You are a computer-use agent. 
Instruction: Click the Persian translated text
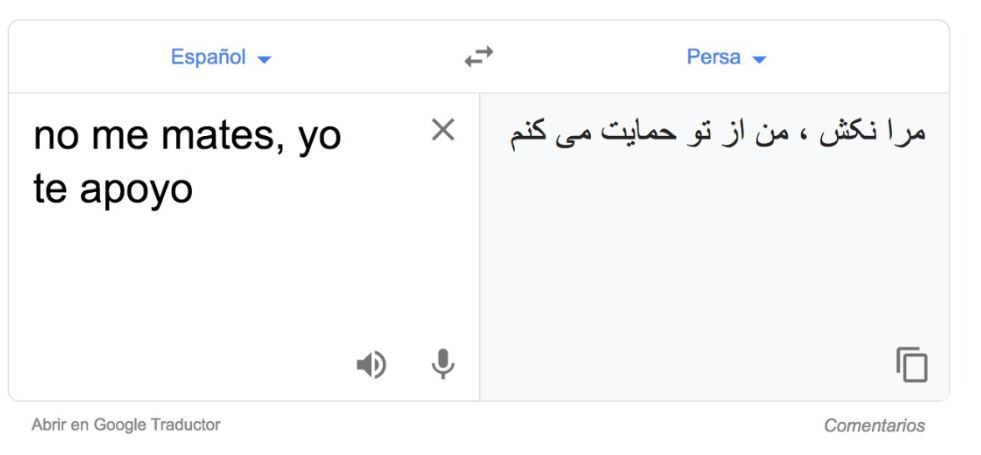tap(716, 134)
